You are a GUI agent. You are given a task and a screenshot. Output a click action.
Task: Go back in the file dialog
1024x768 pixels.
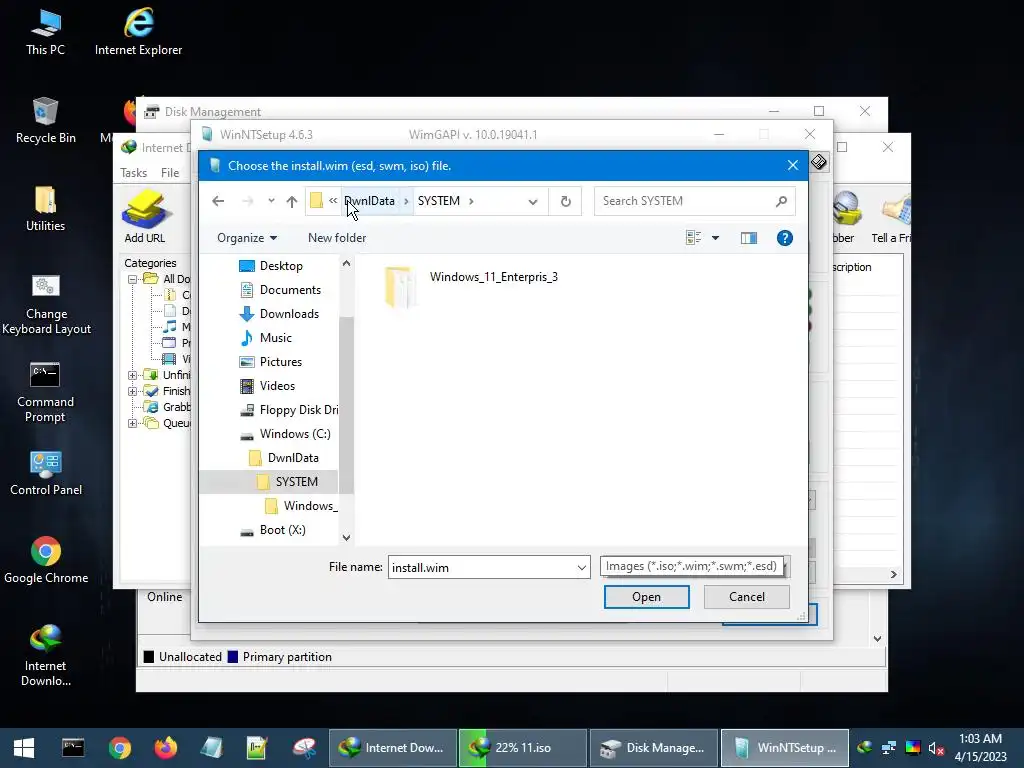(218, 201)
